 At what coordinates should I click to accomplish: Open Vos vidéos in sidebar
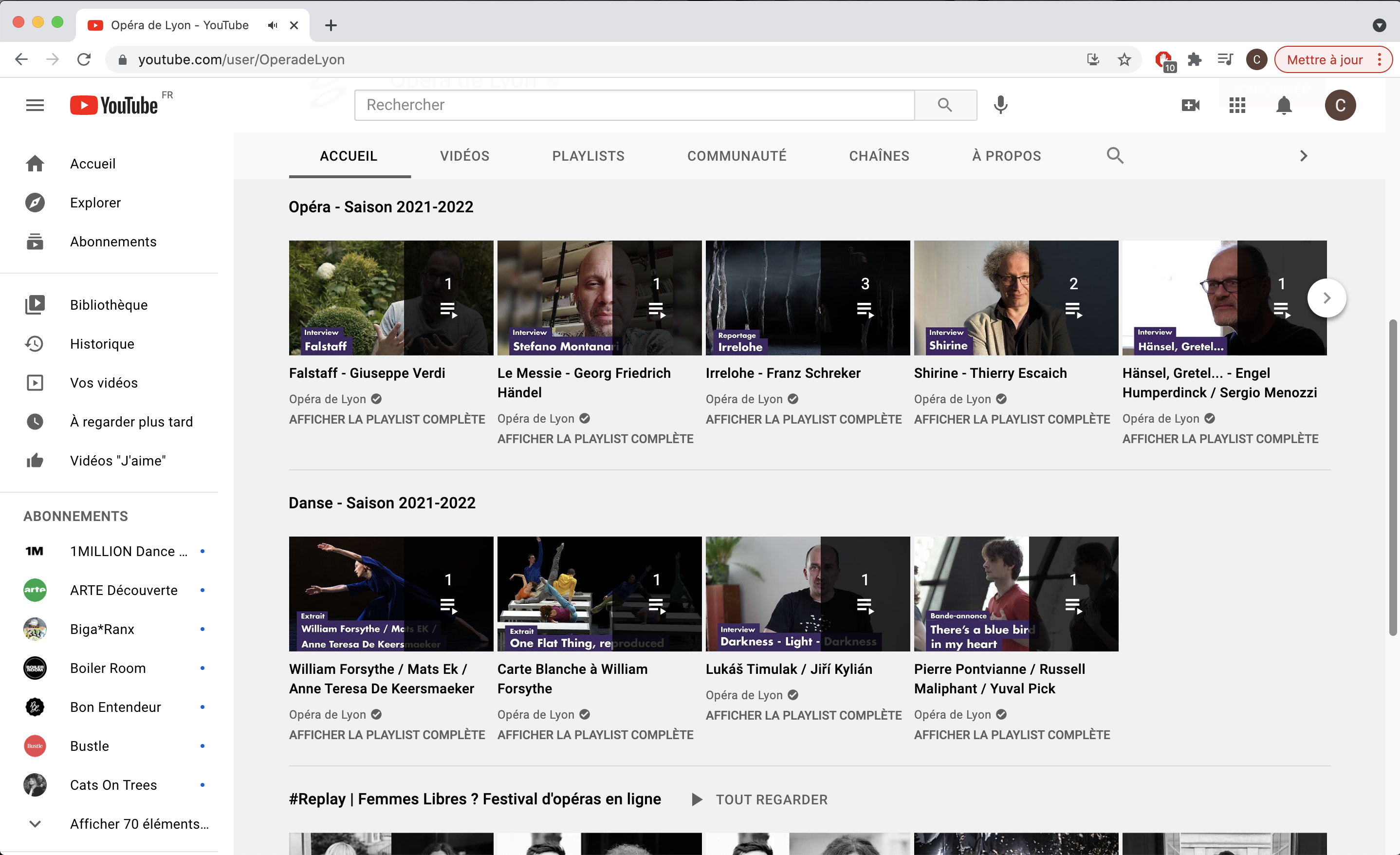(x=109, y=383)
